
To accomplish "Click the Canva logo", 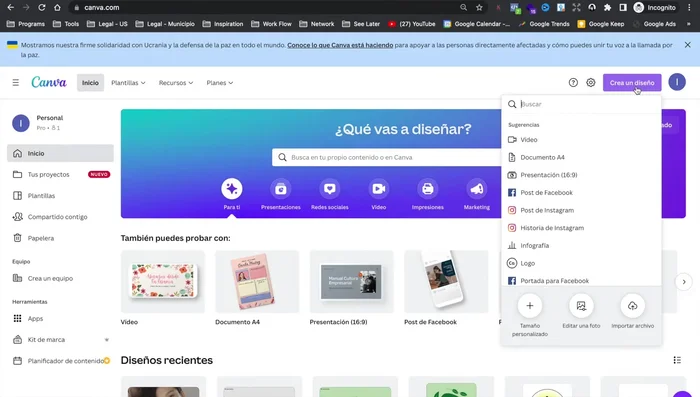I will coord(49,82).
